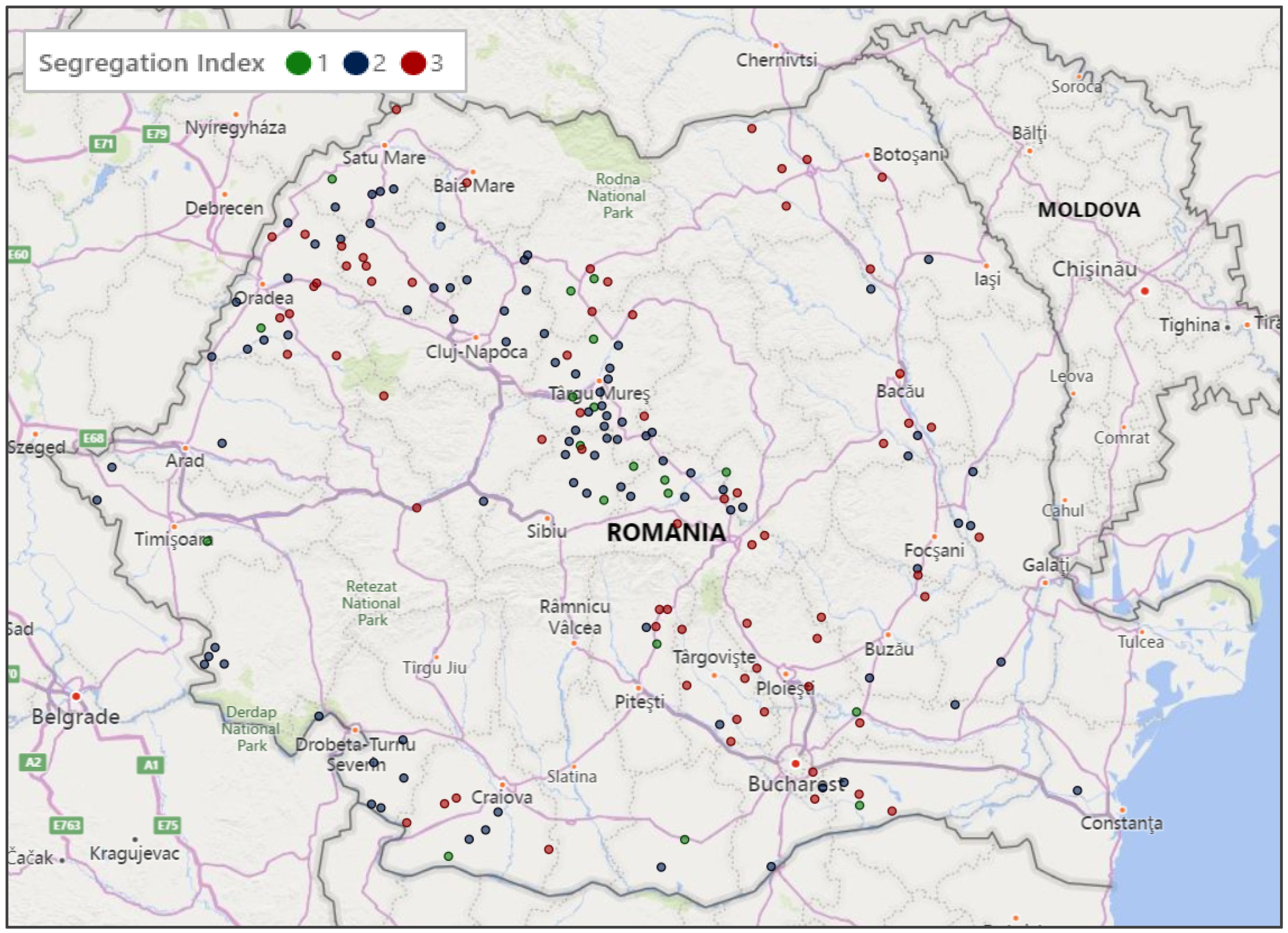Image resolution: width=1288 pixels, height=933 pixels.
Task: Click the 'Timişoara' city label
Action: tap(173, 539)
